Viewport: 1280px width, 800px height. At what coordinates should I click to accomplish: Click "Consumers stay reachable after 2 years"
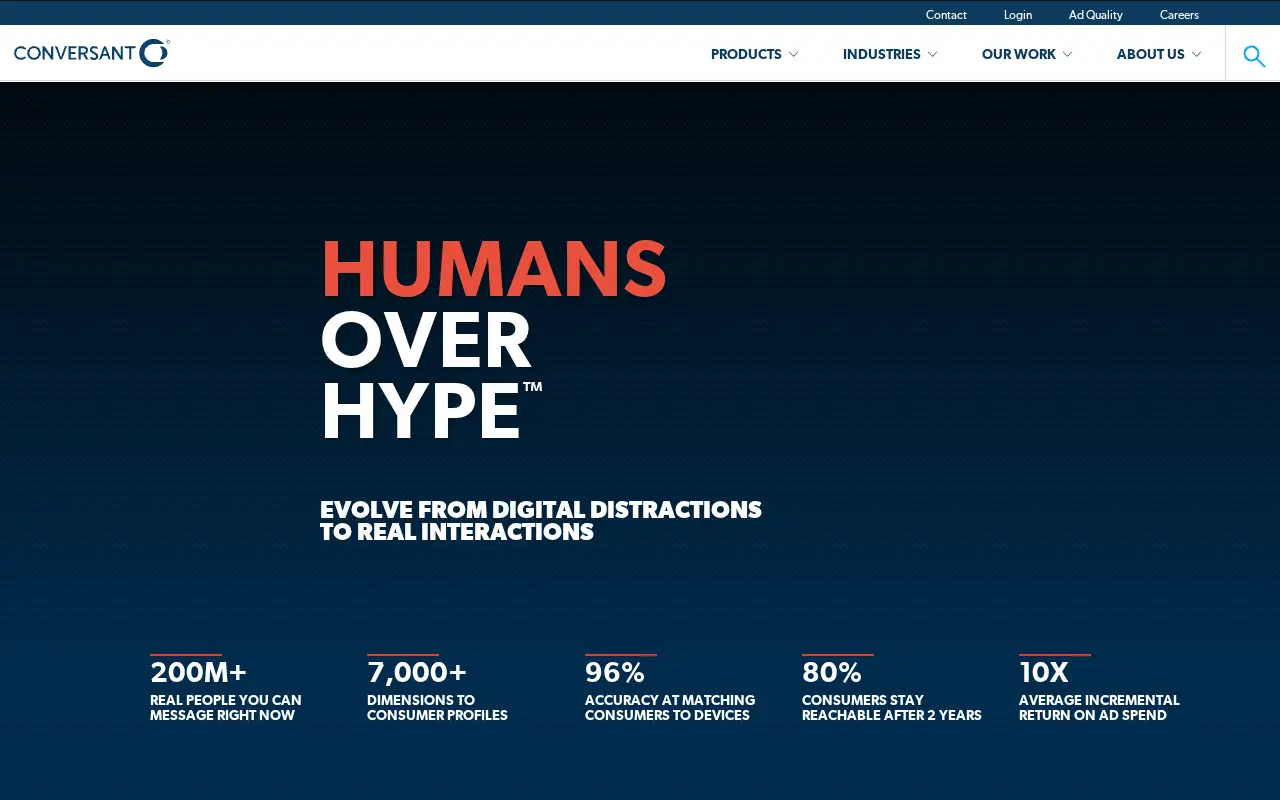pyautogui.click(x=892, y=708)
